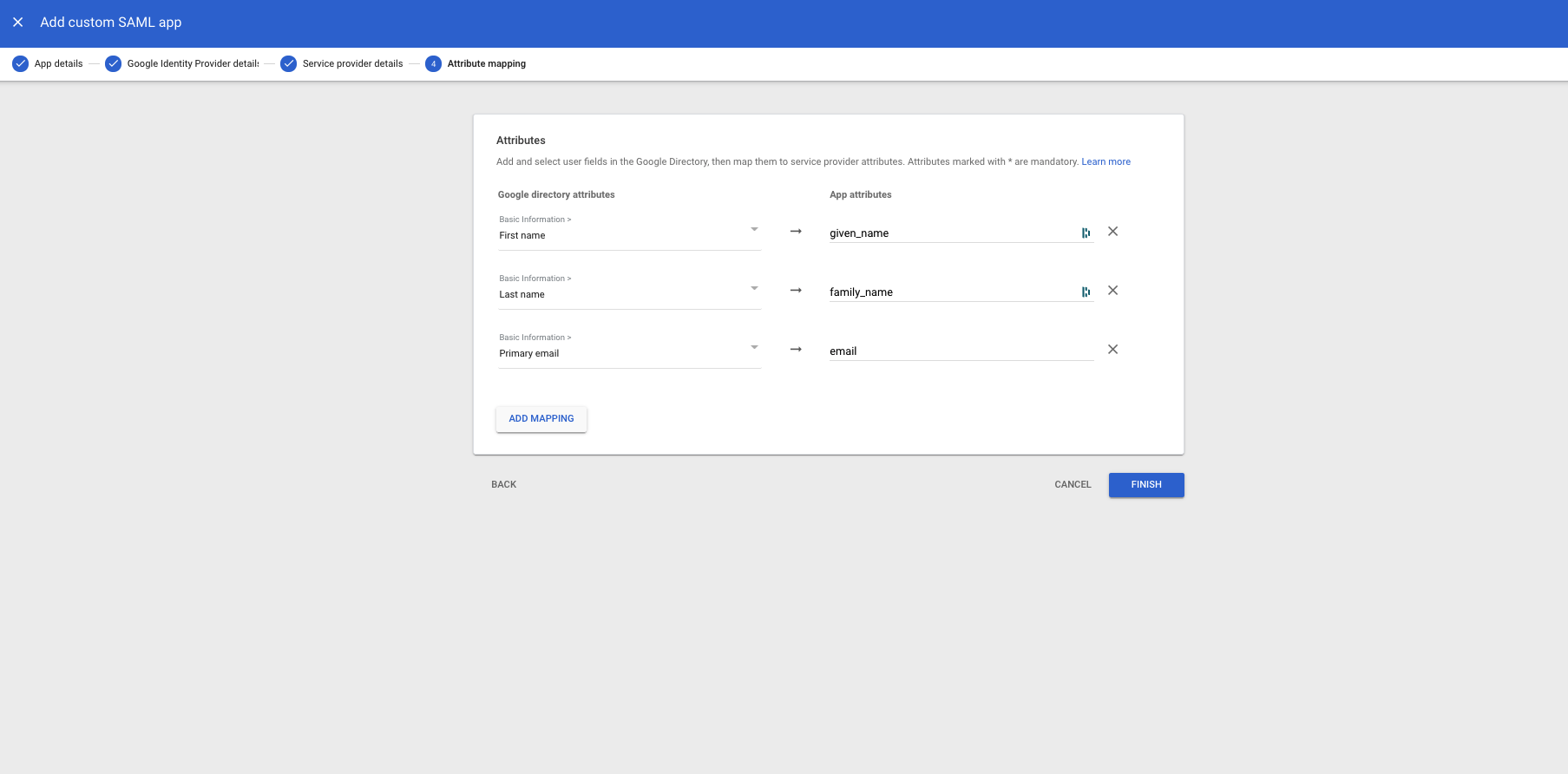
Task: Click Finish to complete SAML setup
Action: (1145, 484)
